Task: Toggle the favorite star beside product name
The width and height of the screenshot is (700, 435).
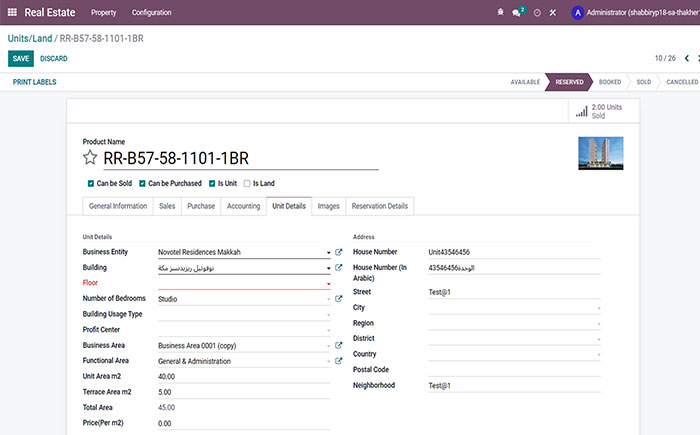Action: click(90, 157)
